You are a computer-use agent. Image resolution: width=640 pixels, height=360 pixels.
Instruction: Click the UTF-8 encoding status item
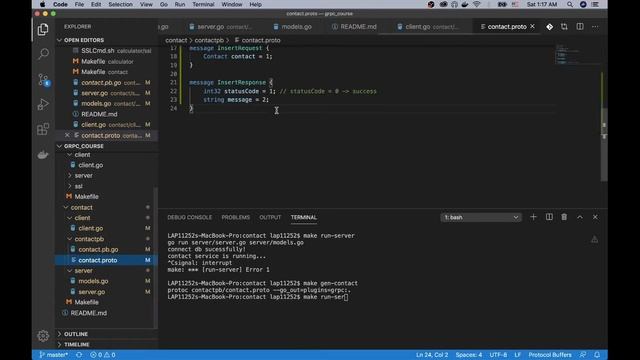click(x=498, y=355)
